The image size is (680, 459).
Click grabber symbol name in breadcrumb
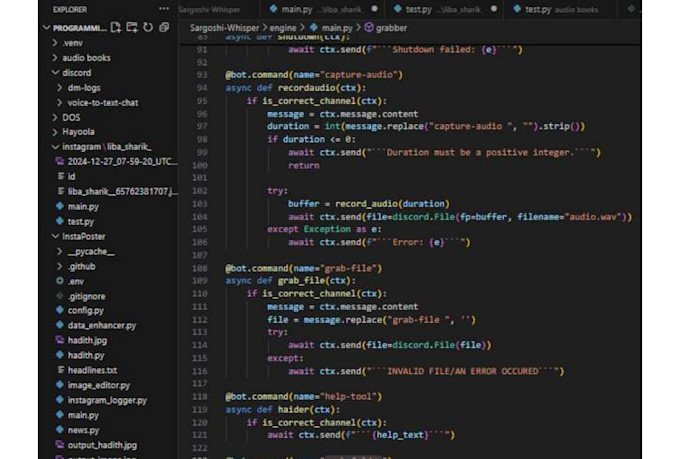pos(391,28)
